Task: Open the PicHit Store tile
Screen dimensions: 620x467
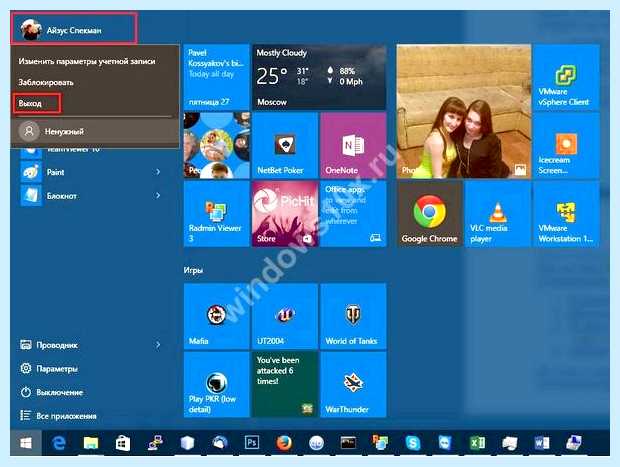Action: point(285,214)
